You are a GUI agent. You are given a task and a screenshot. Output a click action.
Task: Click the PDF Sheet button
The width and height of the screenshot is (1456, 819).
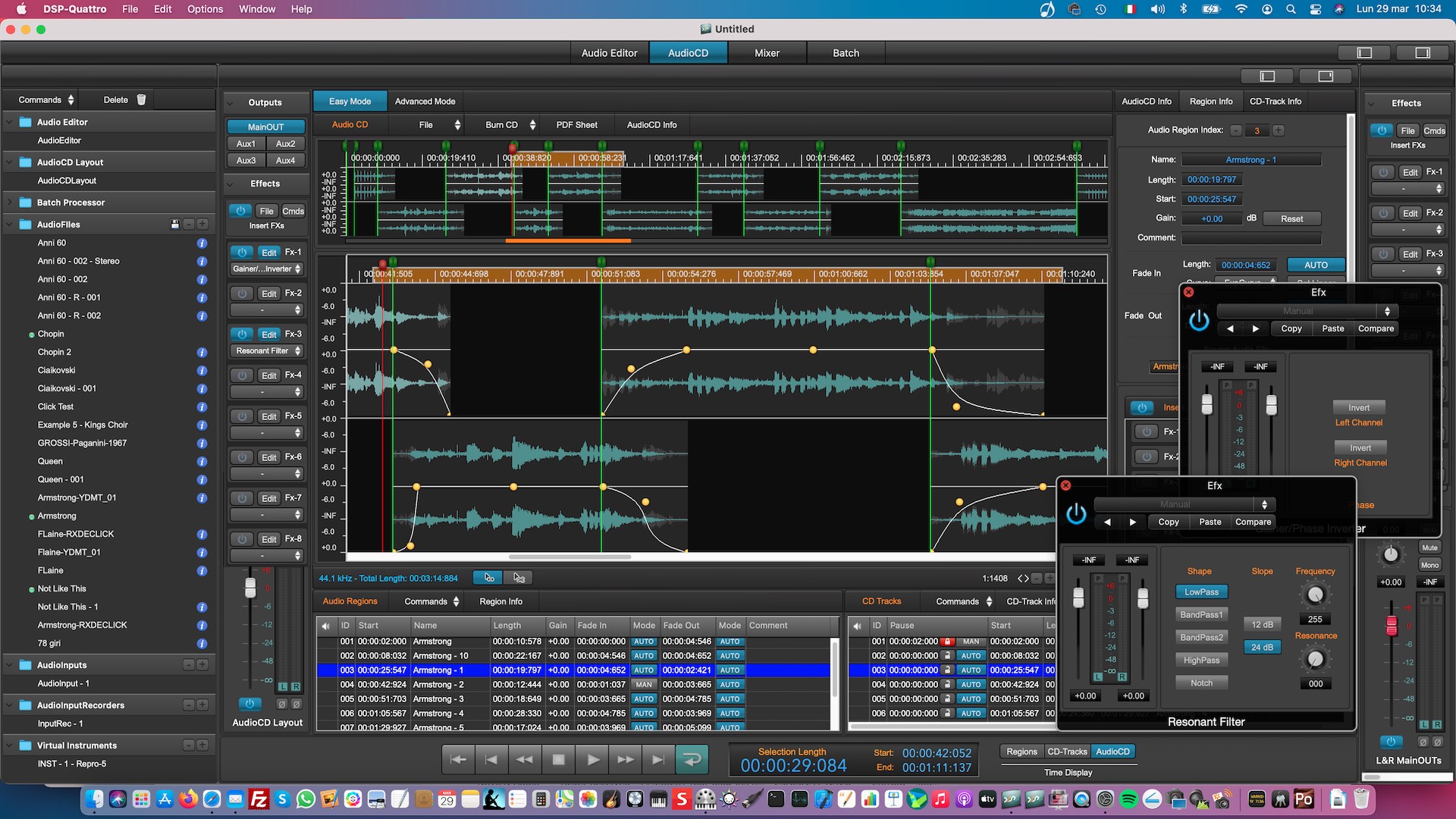point(576,124)
